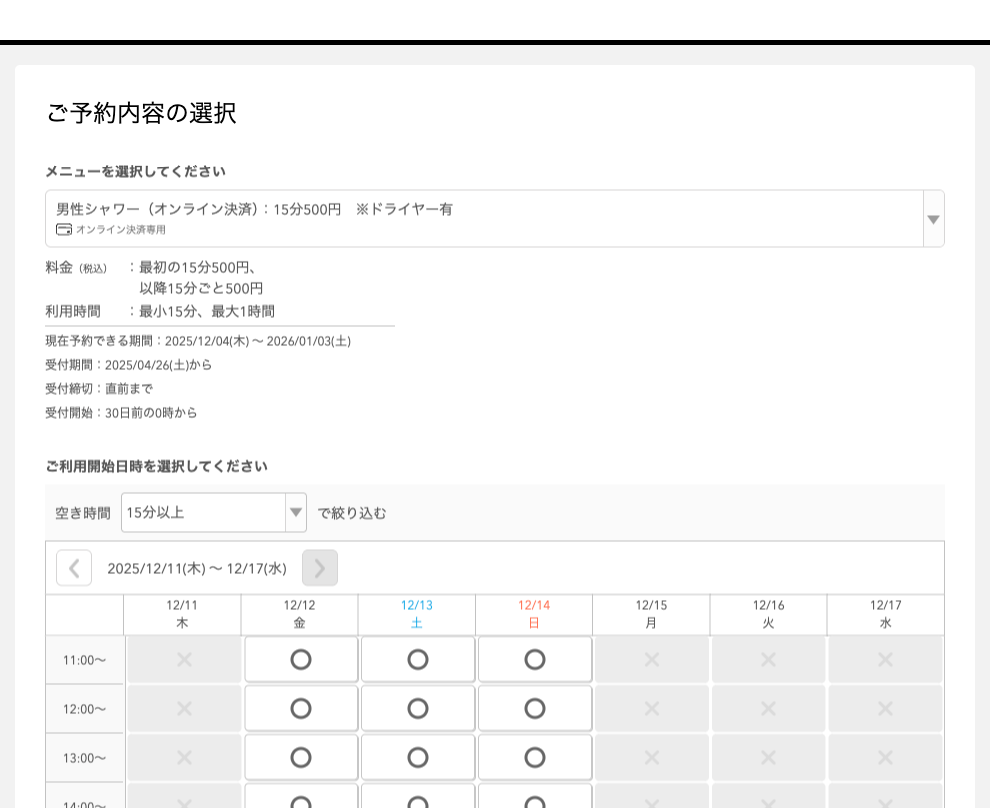Screen dimensions: 990x808
Task: Click the online payment card icon
Action: 61,229
